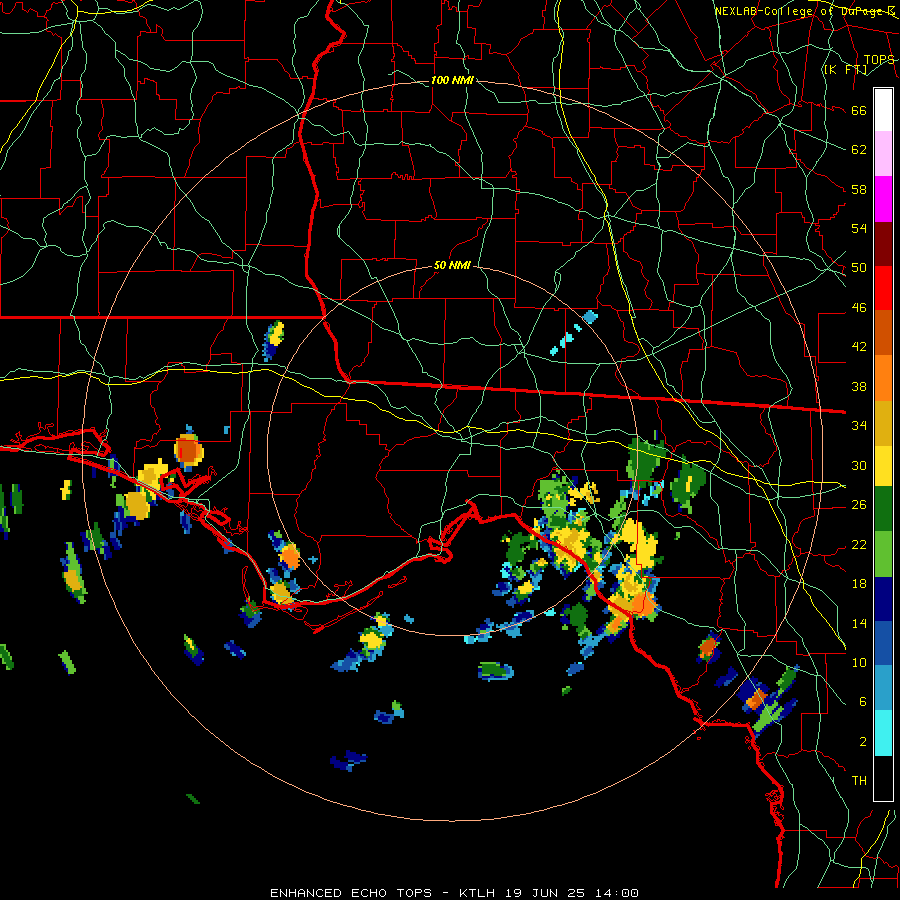Click the '100 NMI' range ring label
Viewport: 900px width, 900px height.
click(x=452, y=80)
